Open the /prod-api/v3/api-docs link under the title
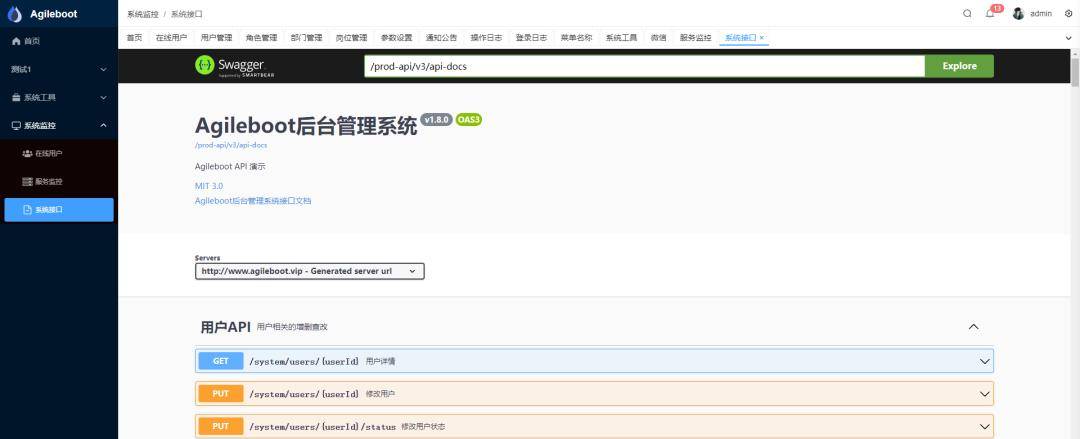 click(x=231, y=145)
